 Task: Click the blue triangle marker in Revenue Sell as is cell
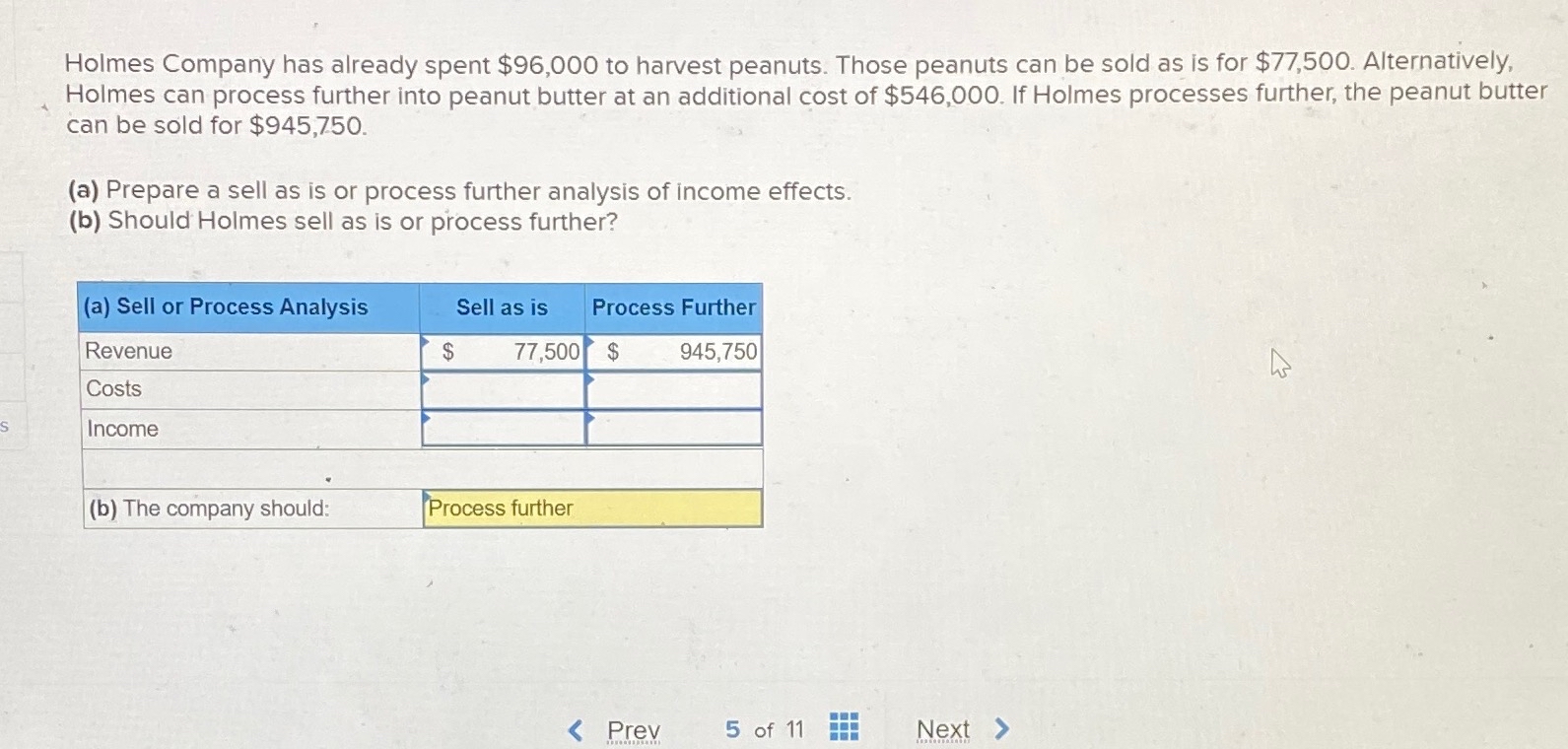pyautogui.click(x=427, y=340)
